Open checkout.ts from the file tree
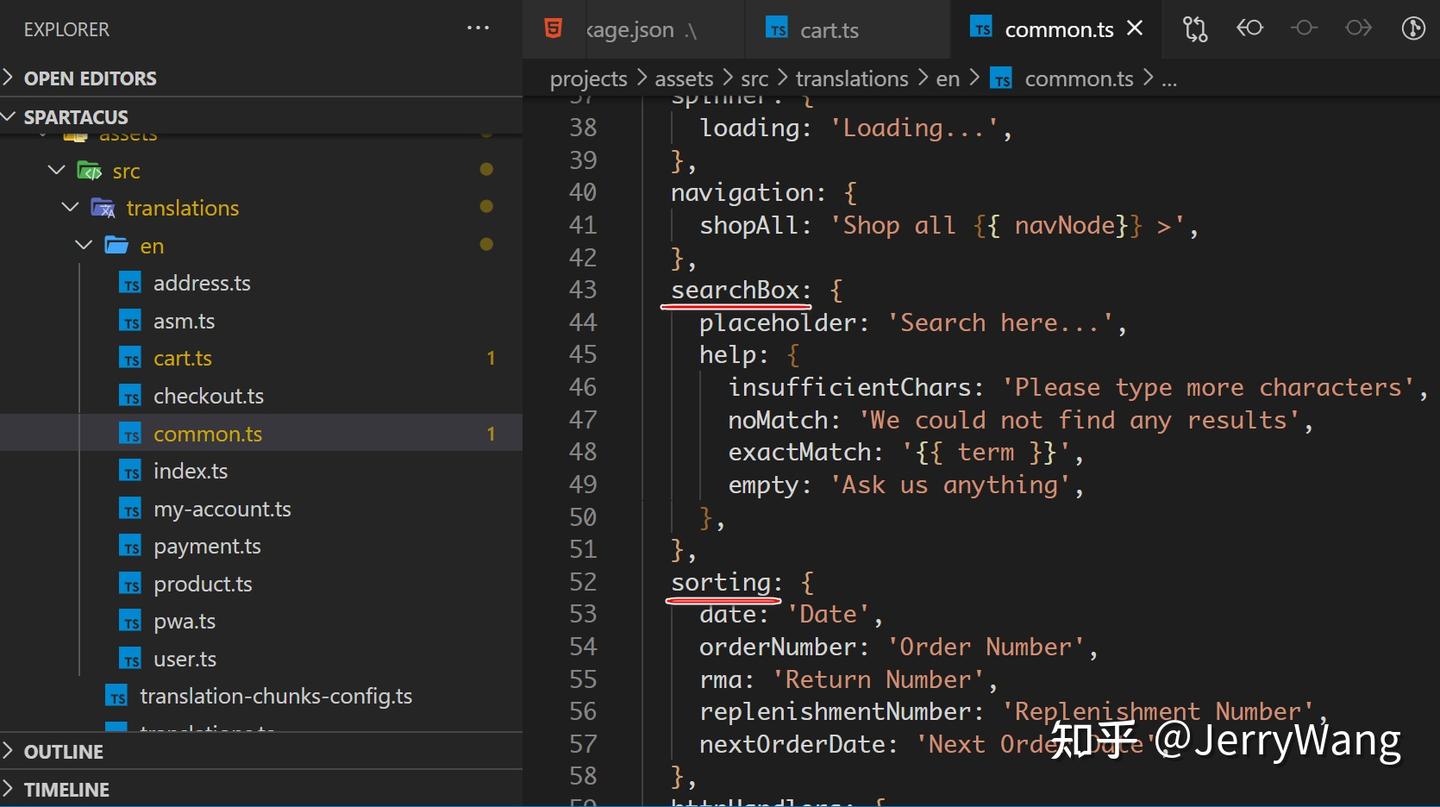This screenshot has width=1440, height=807. click(209, 396)
